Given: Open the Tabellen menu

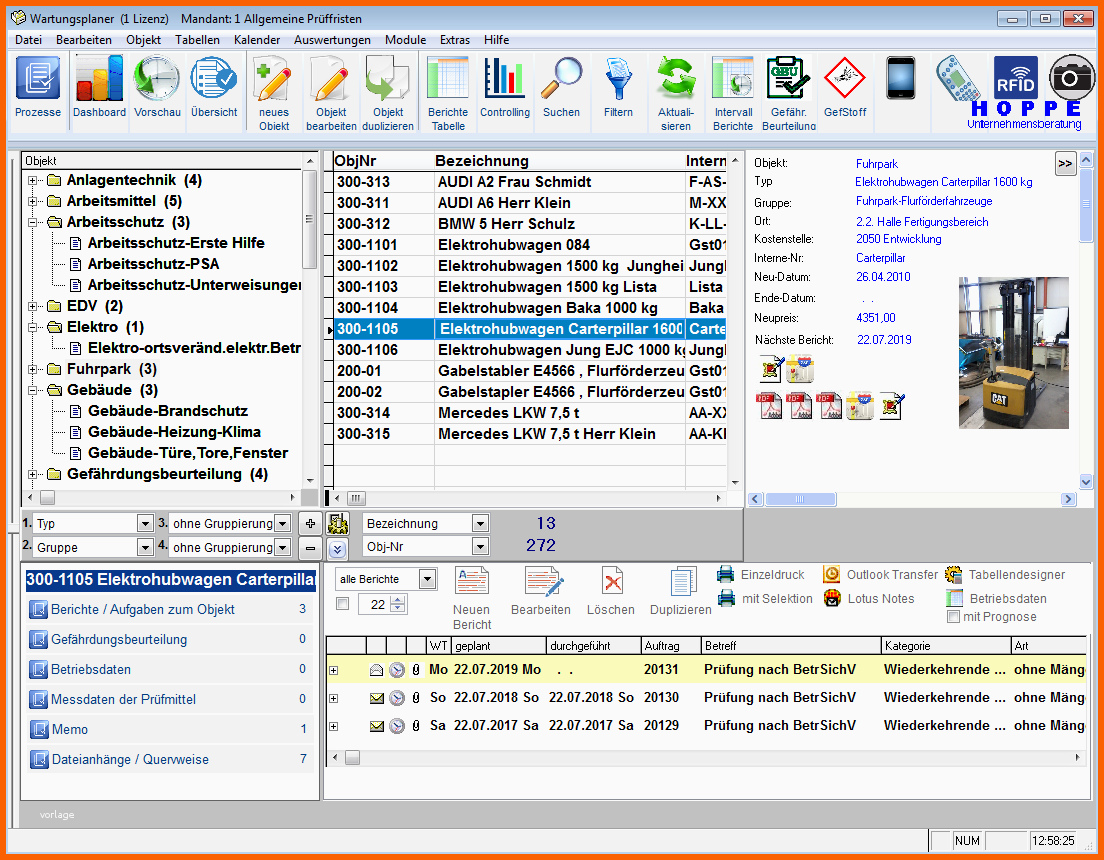Looking at the screenshot, I should 197,40.
